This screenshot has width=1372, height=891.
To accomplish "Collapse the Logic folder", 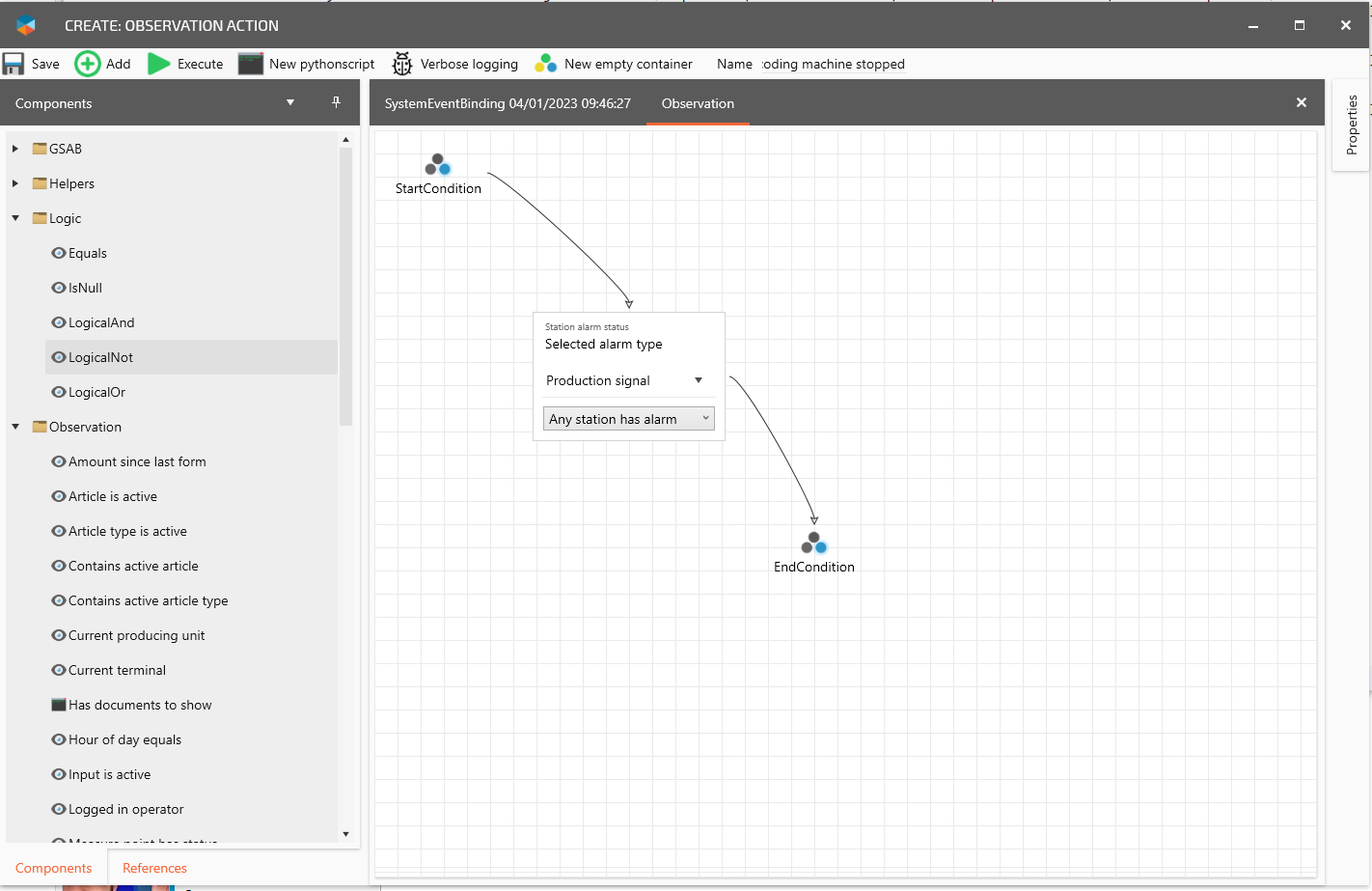I will pos(15,218).
